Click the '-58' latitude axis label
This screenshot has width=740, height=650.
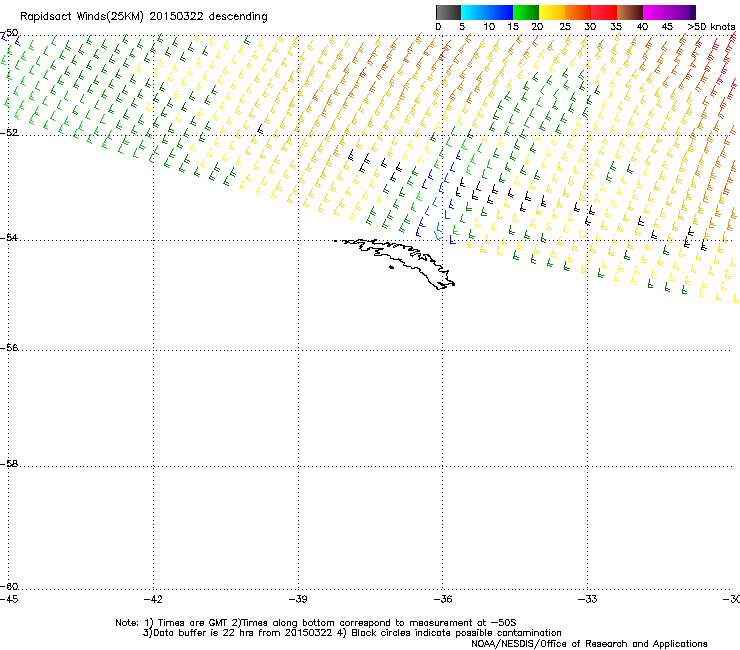(9, 464)
